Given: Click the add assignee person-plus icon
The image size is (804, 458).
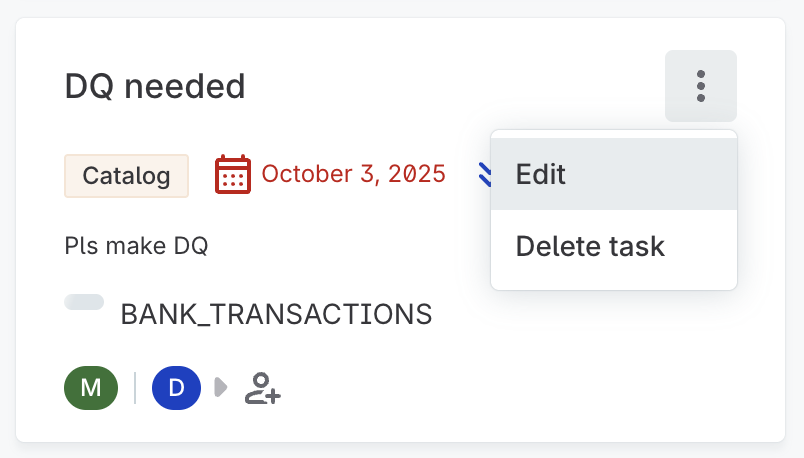Looking at the screenshot, I should click(x=263, y=388).
